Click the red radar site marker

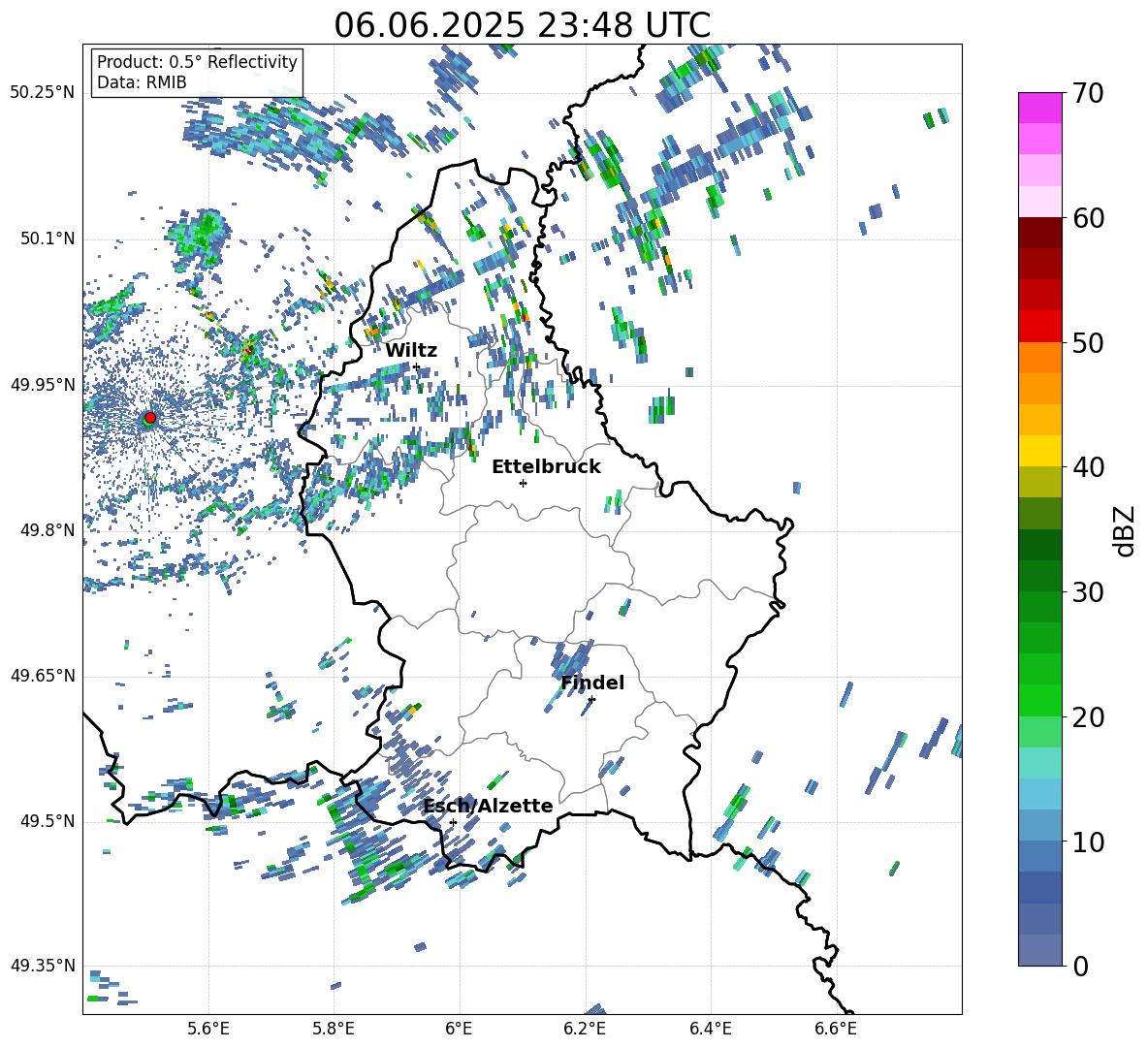(150, 417)
